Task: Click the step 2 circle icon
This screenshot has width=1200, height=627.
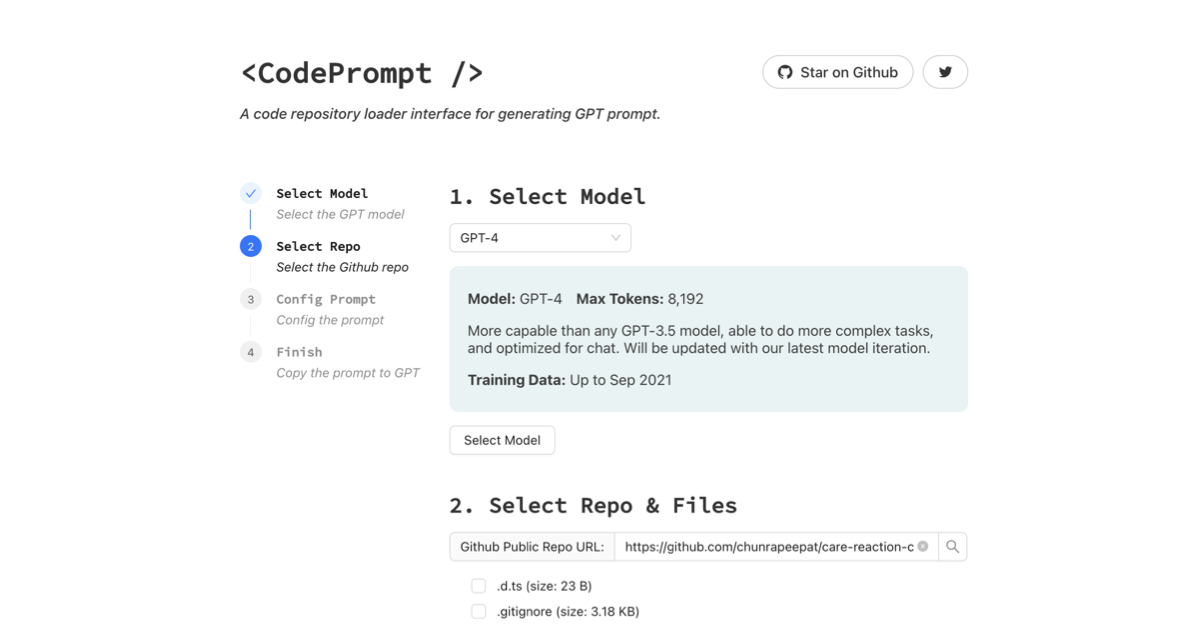Action: pyautogui.click(x=251, y=247)
